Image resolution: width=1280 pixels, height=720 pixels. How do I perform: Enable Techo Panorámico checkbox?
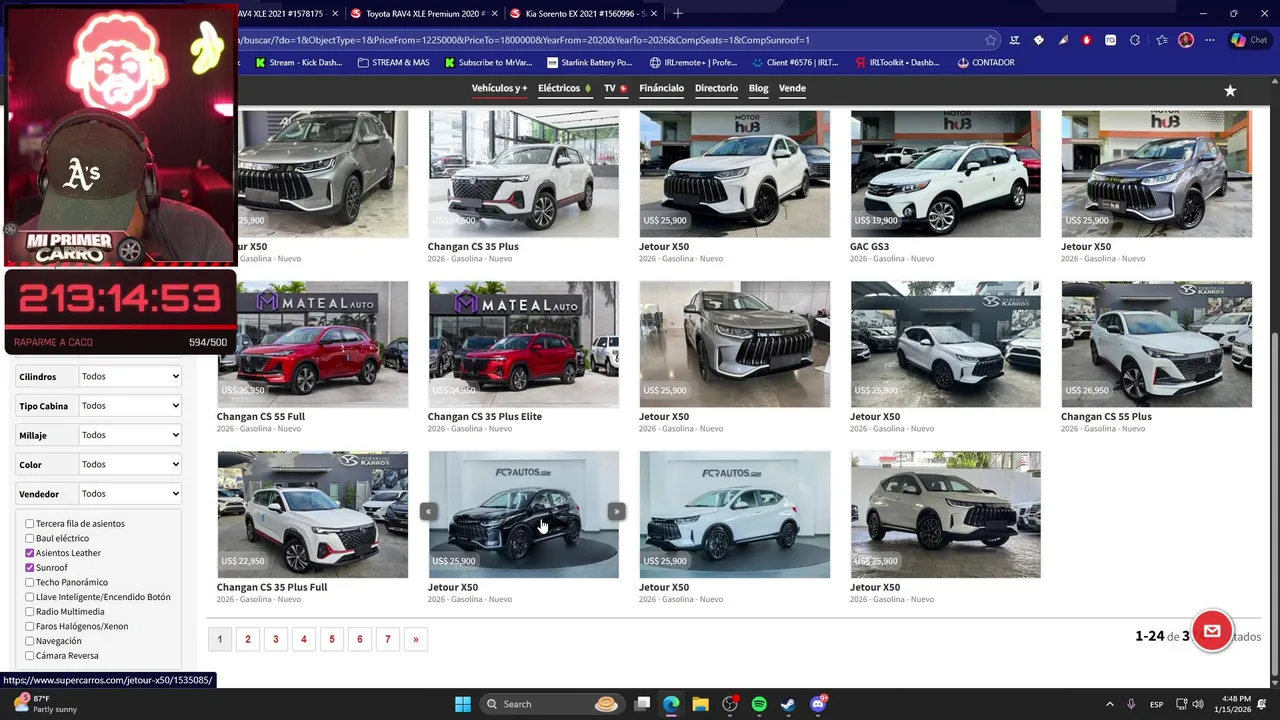coord(30,582)
